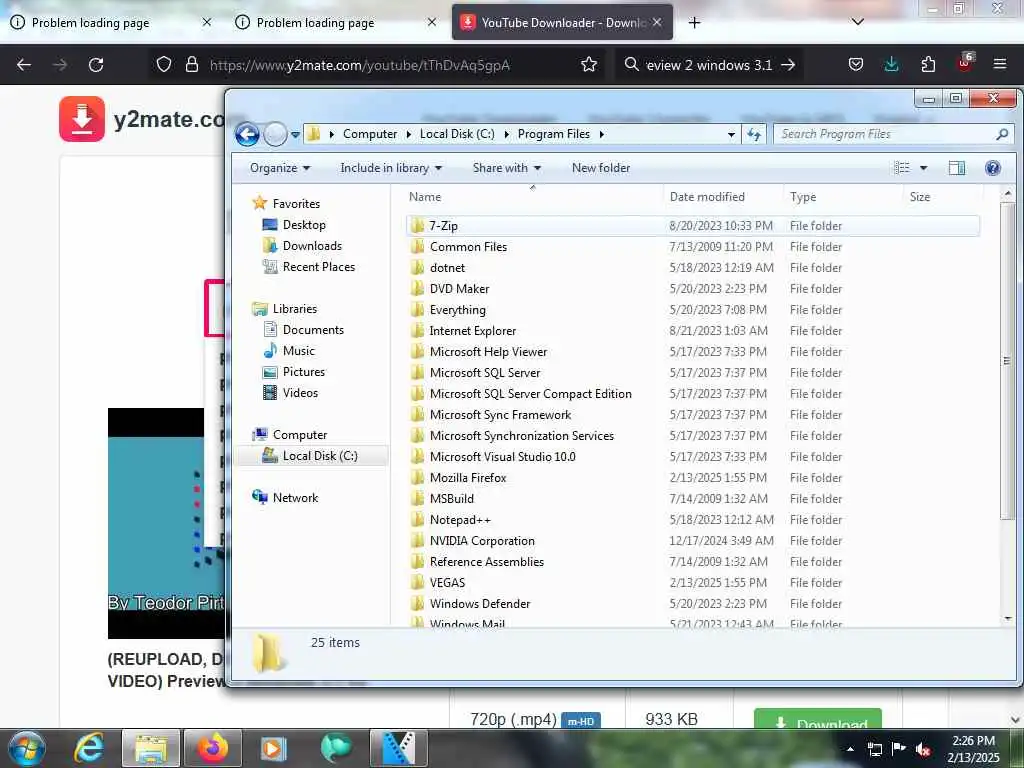This screenshot has height=768, width=1024.
Task: Expand the arrow after Program Files breadcrumb
Action: pos(601,135)
